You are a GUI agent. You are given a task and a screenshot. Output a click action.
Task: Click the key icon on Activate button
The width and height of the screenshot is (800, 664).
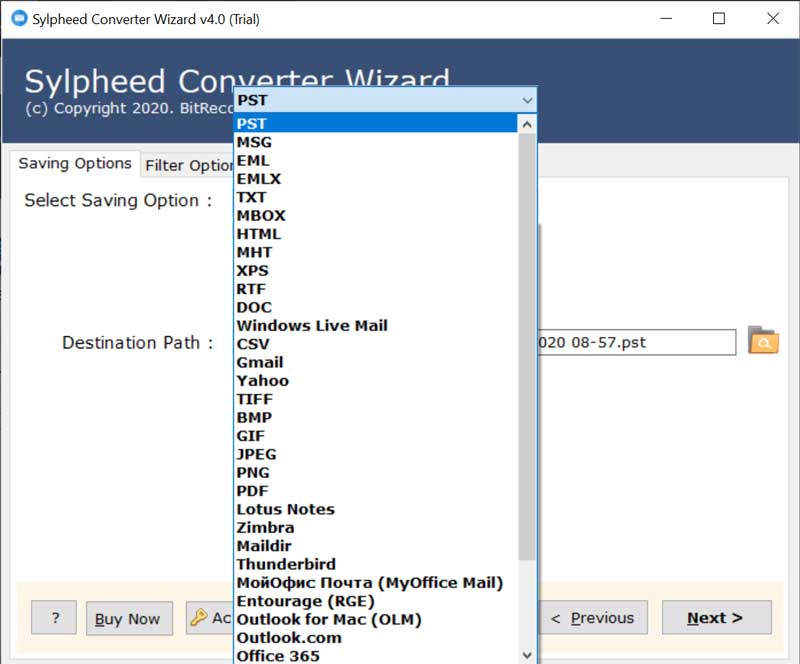click(198, 618)
